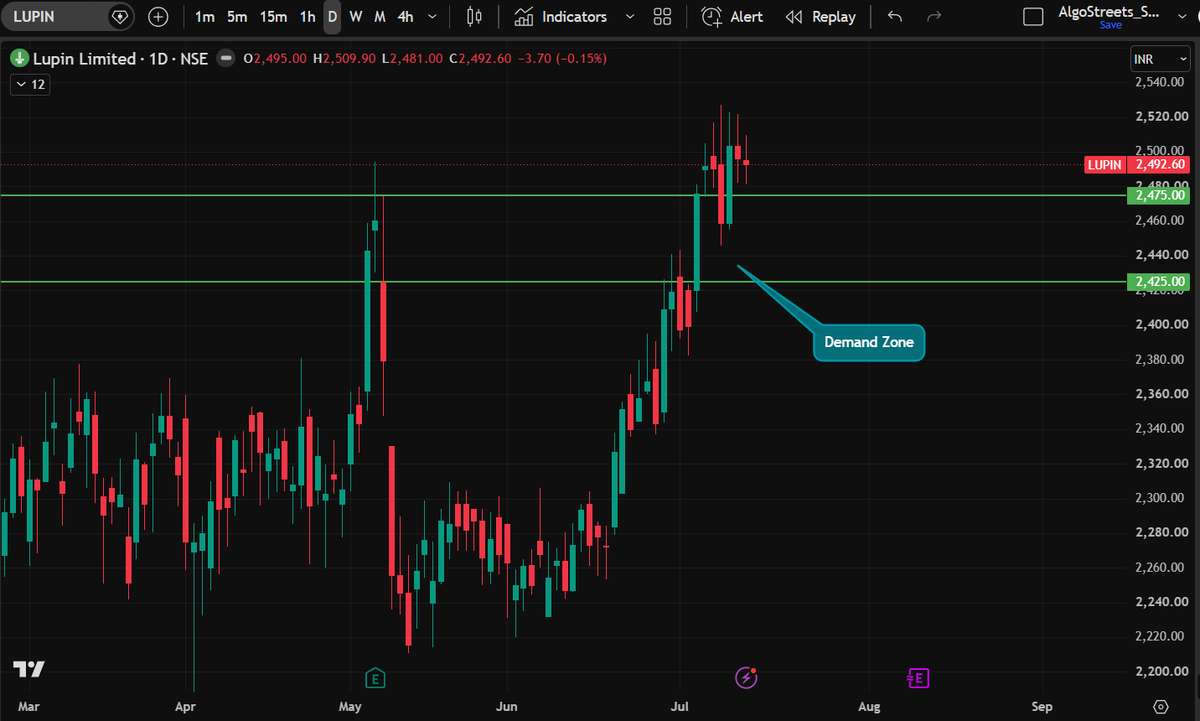Click the purple earnings E marker in August

click(x=918, y=679)
